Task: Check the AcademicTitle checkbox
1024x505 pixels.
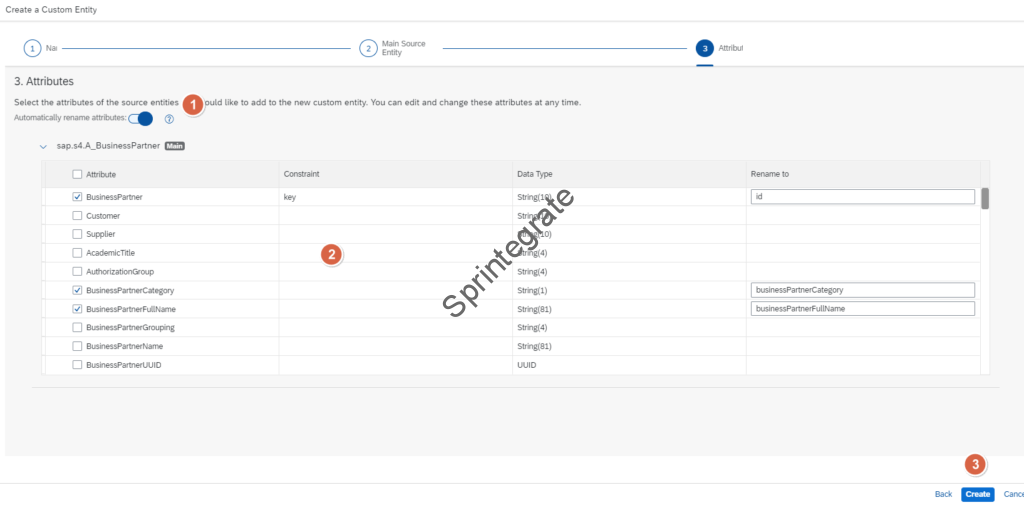Action: point(77,253)
